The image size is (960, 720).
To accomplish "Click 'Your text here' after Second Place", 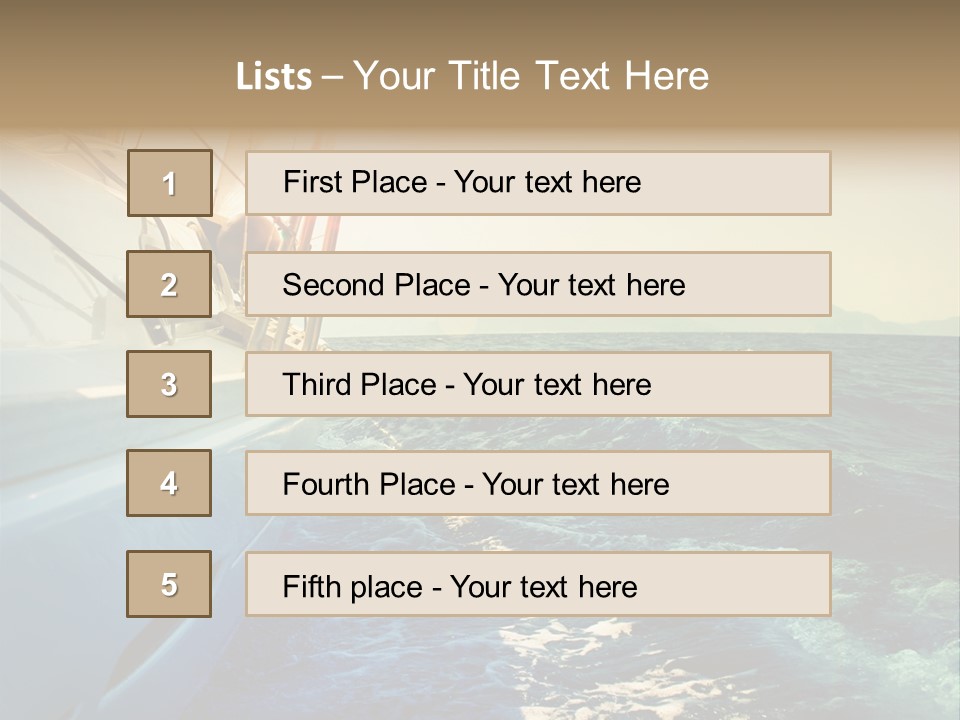I will pos(591,285).
